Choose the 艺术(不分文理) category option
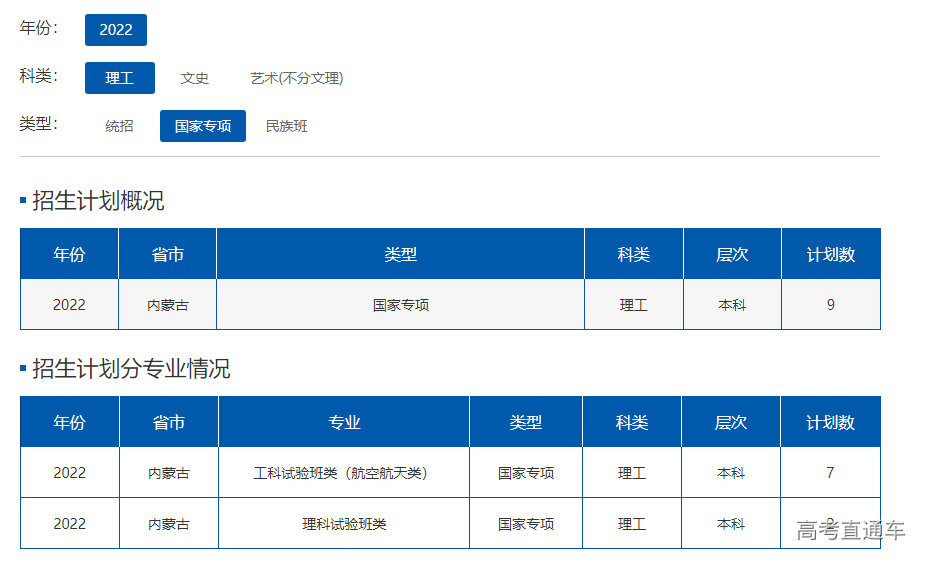Screen dimensions: 934x570 tap(297, 78)
